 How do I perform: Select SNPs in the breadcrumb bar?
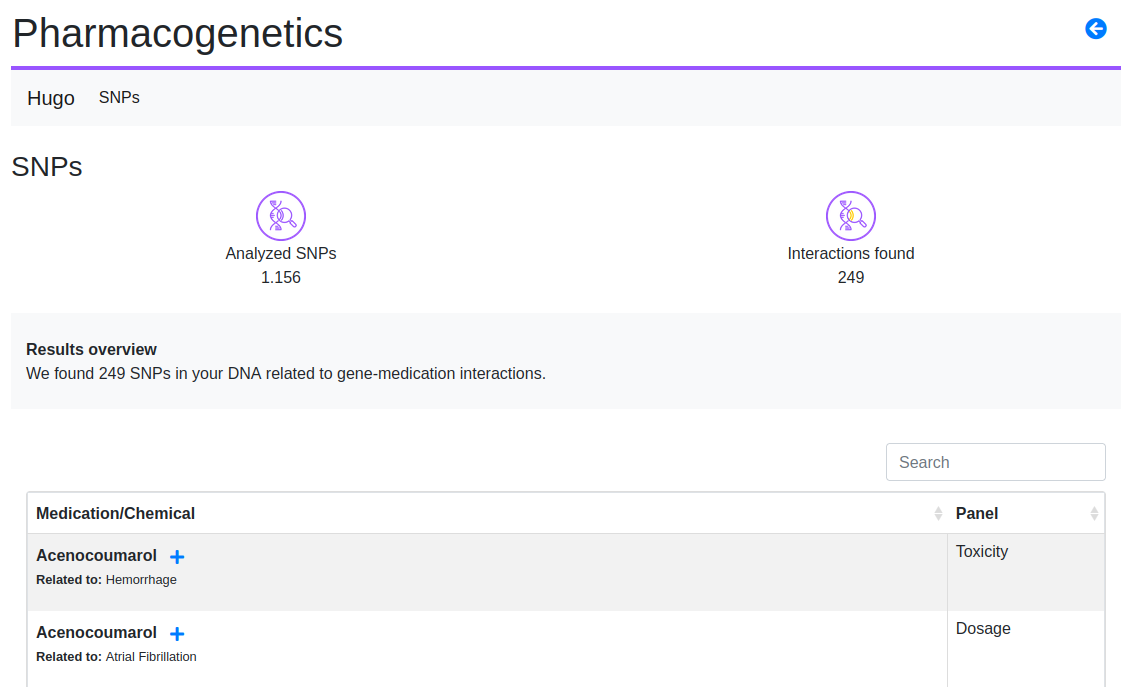point(119,98)
